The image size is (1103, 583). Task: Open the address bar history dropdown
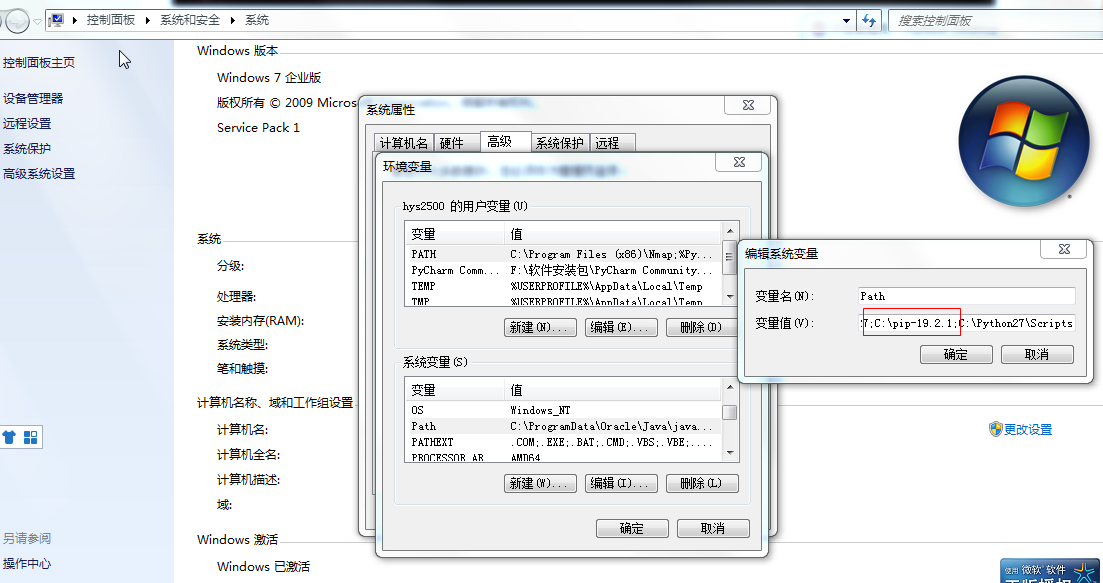click(846, 20)
